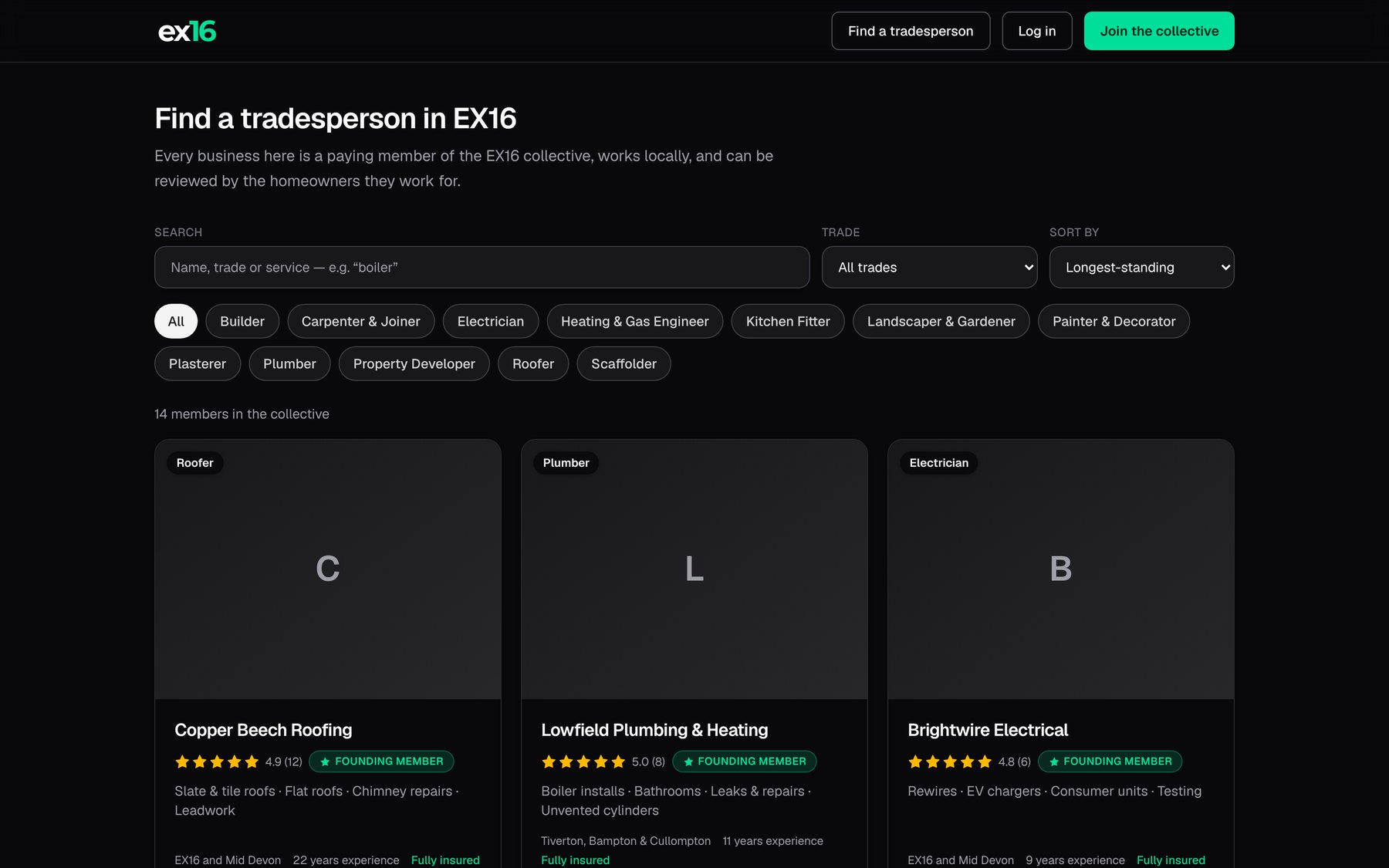Filter by Landscaper & Gardener chip
The image size is (1389, 868).
click(x=941, y=321)
